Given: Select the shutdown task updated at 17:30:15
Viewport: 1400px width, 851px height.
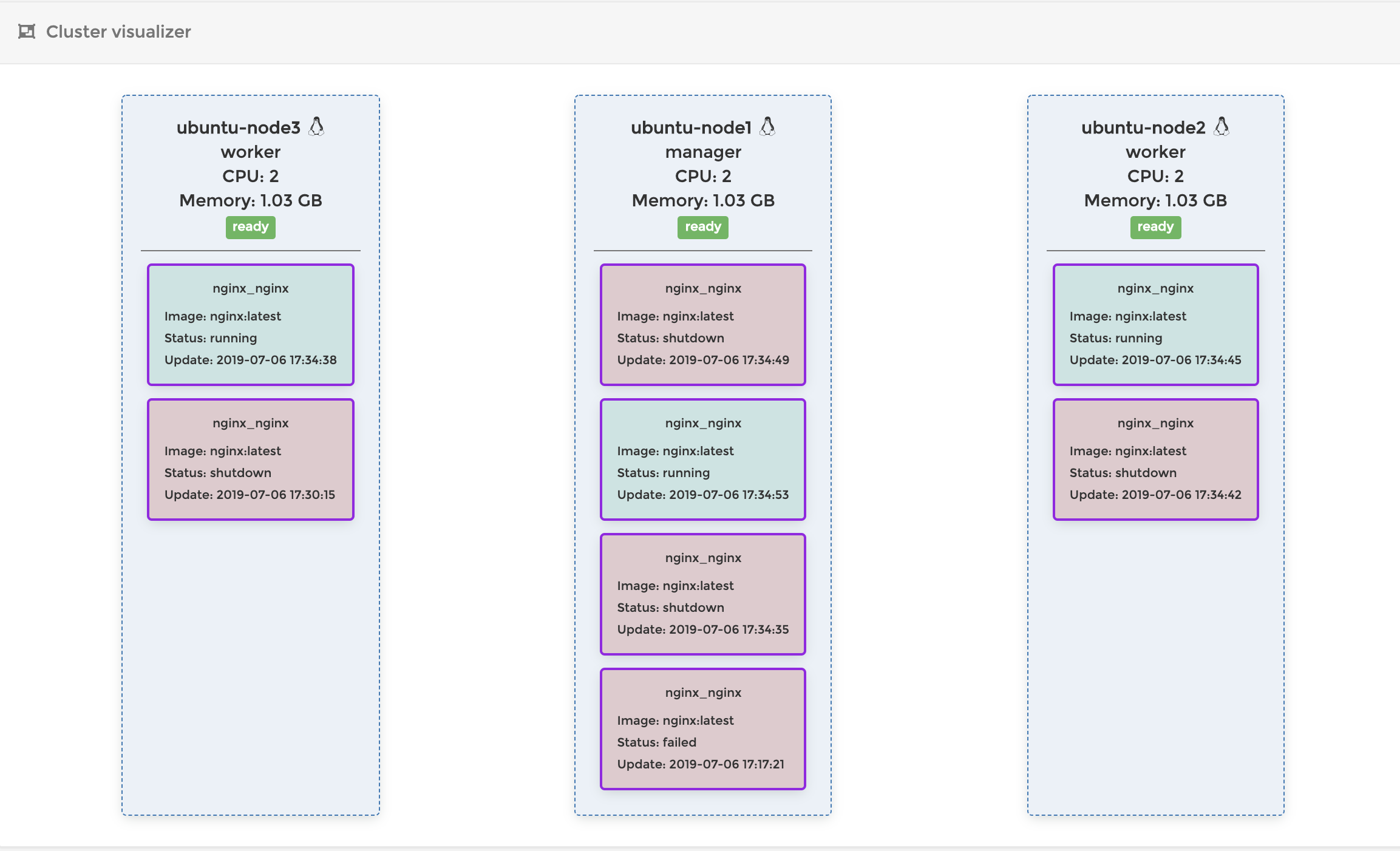Looking at the screenshot, I should pos(250,459).
